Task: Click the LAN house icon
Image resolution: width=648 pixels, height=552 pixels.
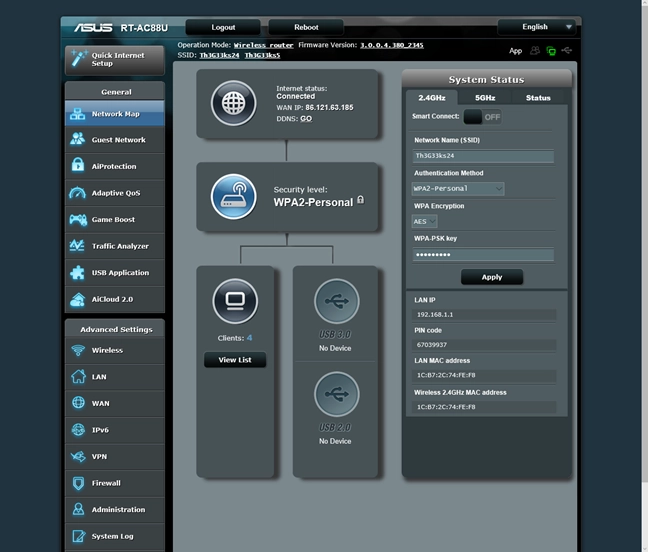Action: click(78, 376)
